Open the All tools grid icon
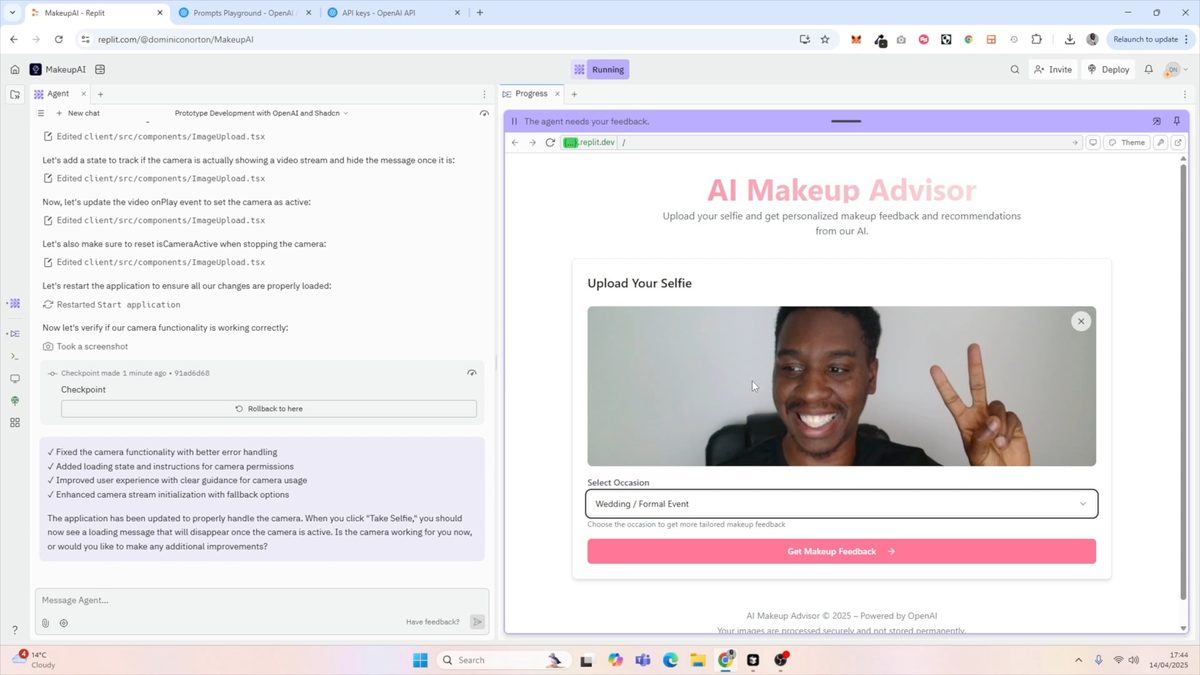 (14, 423)
